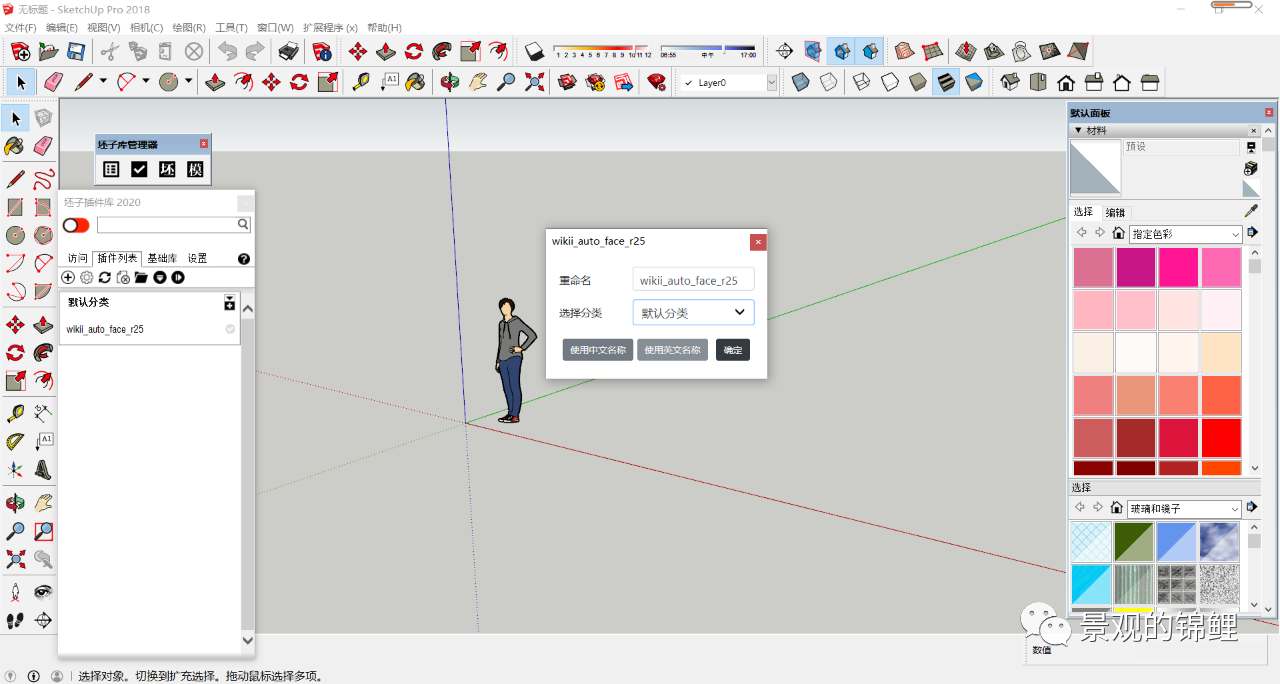Click the 模 icon in 坯子库管理器
This screenshot has width=1280, height=684.
pos(195,170)
